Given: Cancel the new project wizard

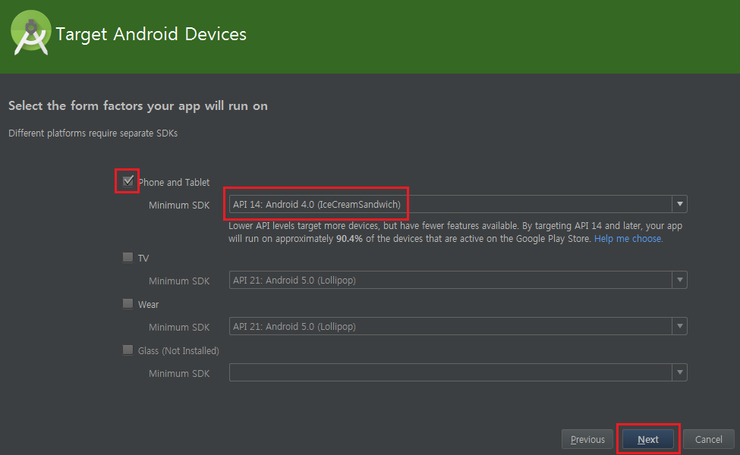Looking at the screenshot, I should [708, 439].
